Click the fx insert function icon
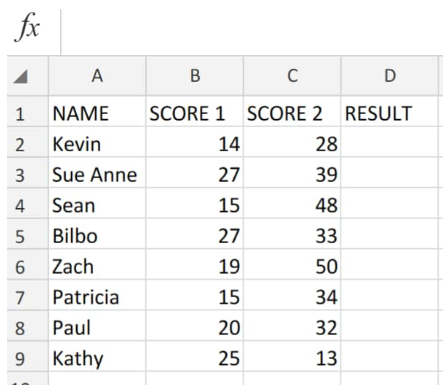The height and width of the screenshot is (385, 443). pyautogui.click(x=27, y=27)
